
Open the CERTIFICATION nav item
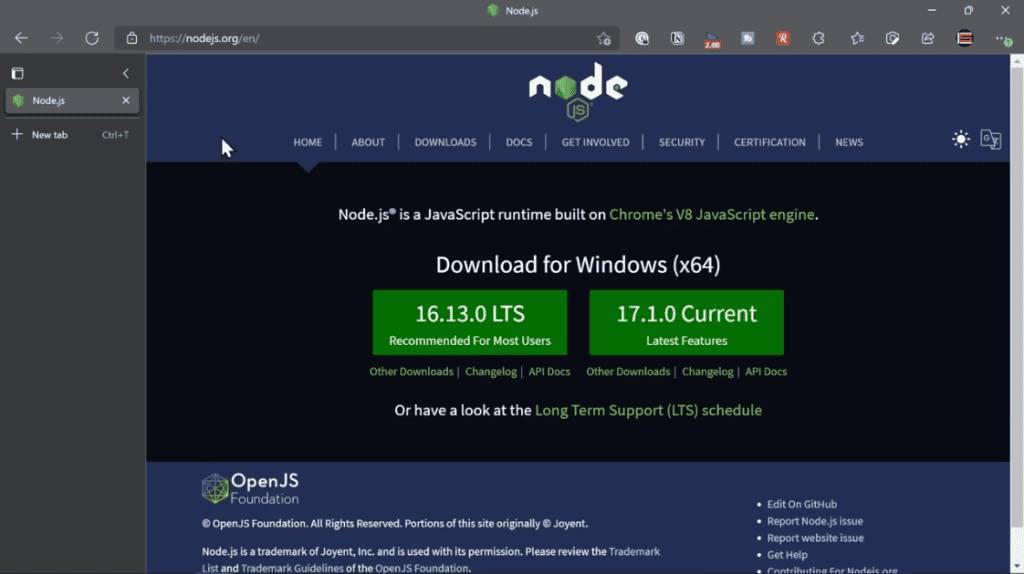coord(770,142)
